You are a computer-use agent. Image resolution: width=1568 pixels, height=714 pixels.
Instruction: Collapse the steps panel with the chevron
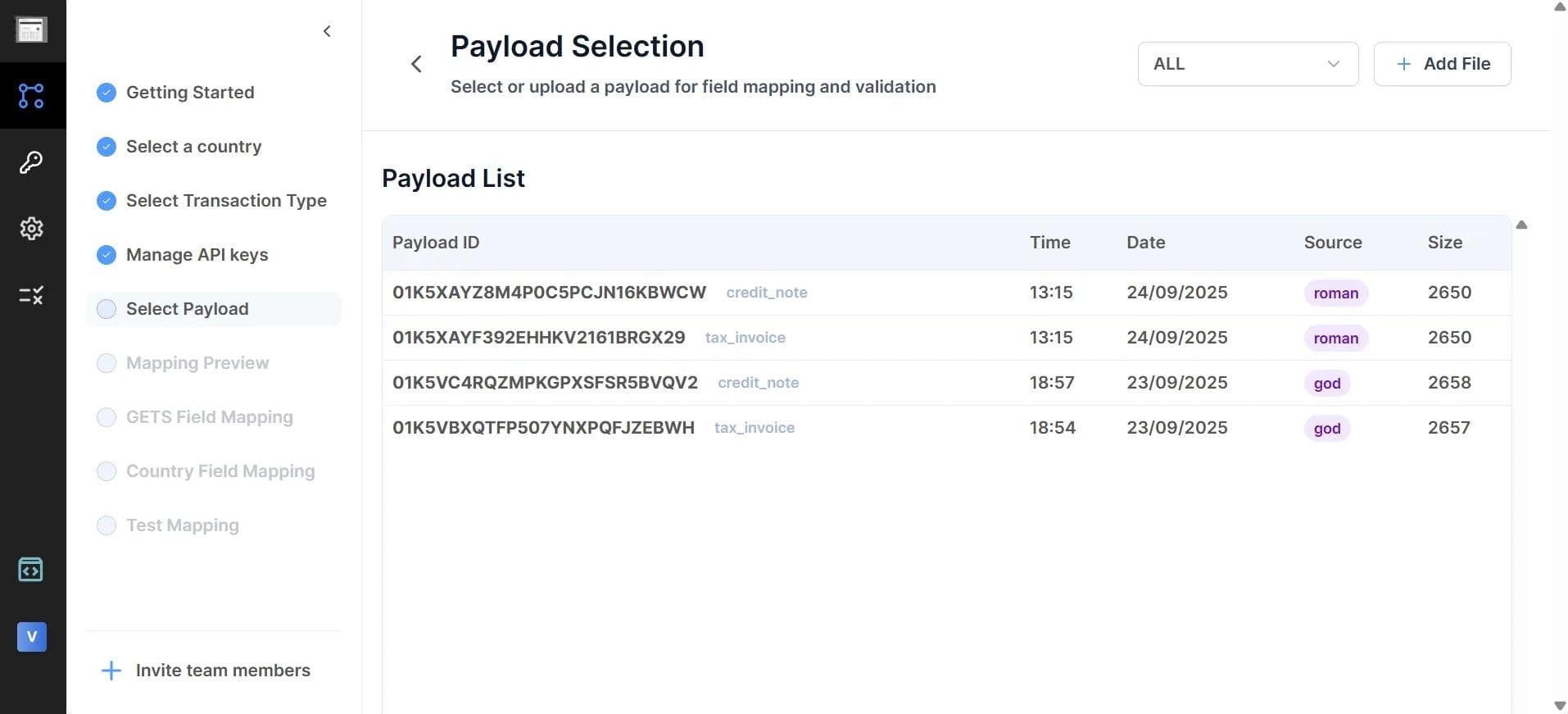tap(327, 31)
